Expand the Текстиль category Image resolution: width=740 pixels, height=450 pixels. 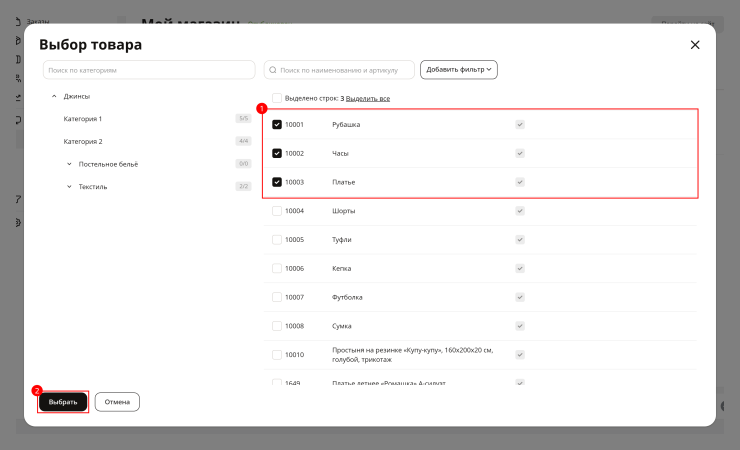pos(69,187)
